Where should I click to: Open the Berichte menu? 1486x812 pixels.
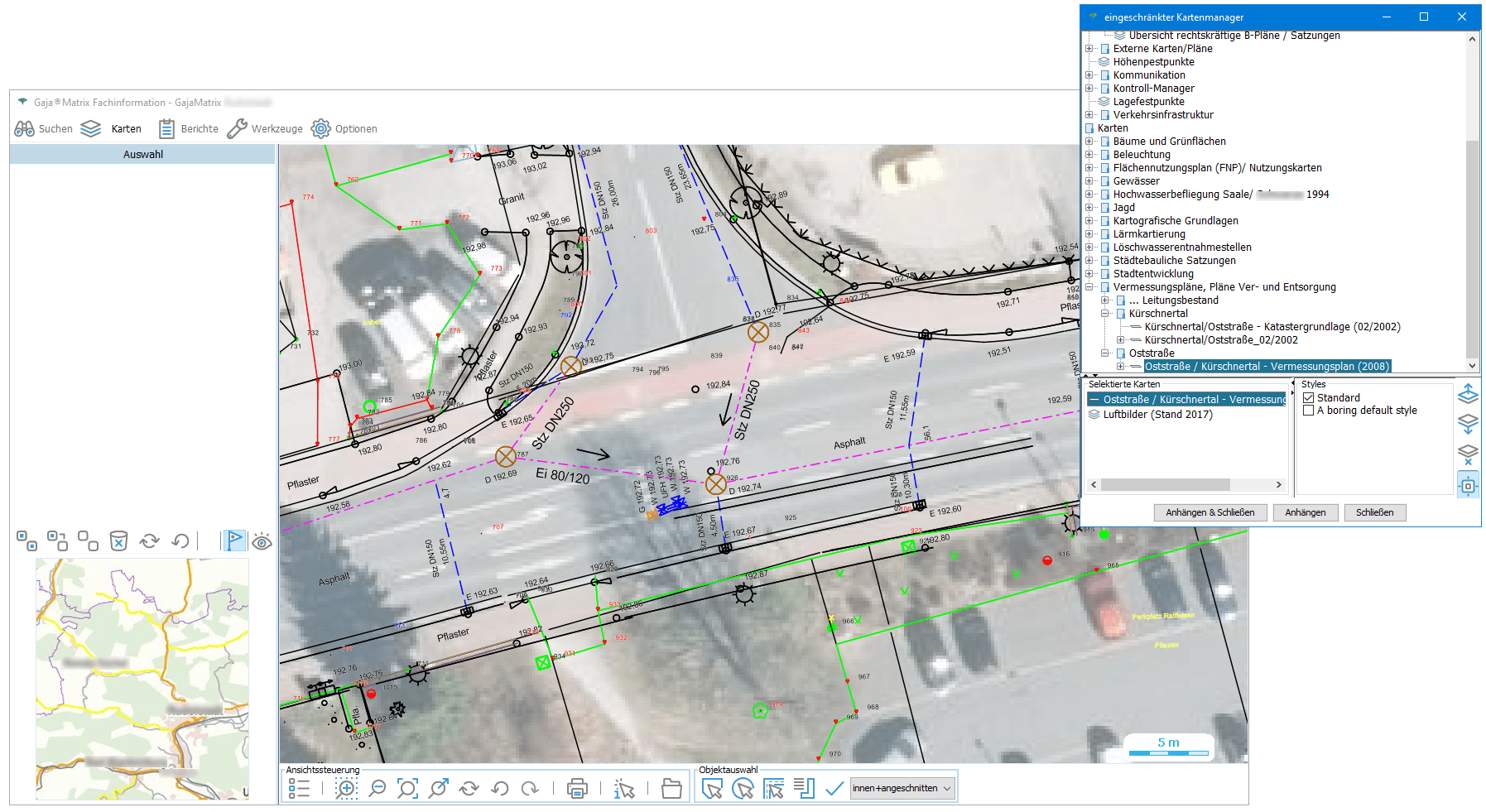(189, 129)
